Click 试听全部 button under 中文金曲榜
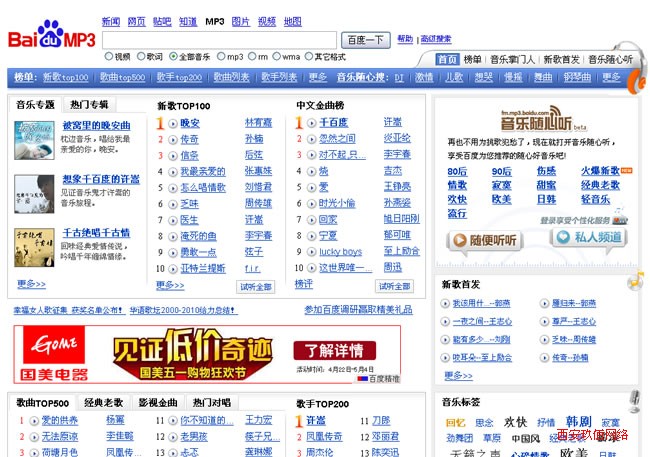The width and height of the screenshot is (650, 457). coord(394,286)
